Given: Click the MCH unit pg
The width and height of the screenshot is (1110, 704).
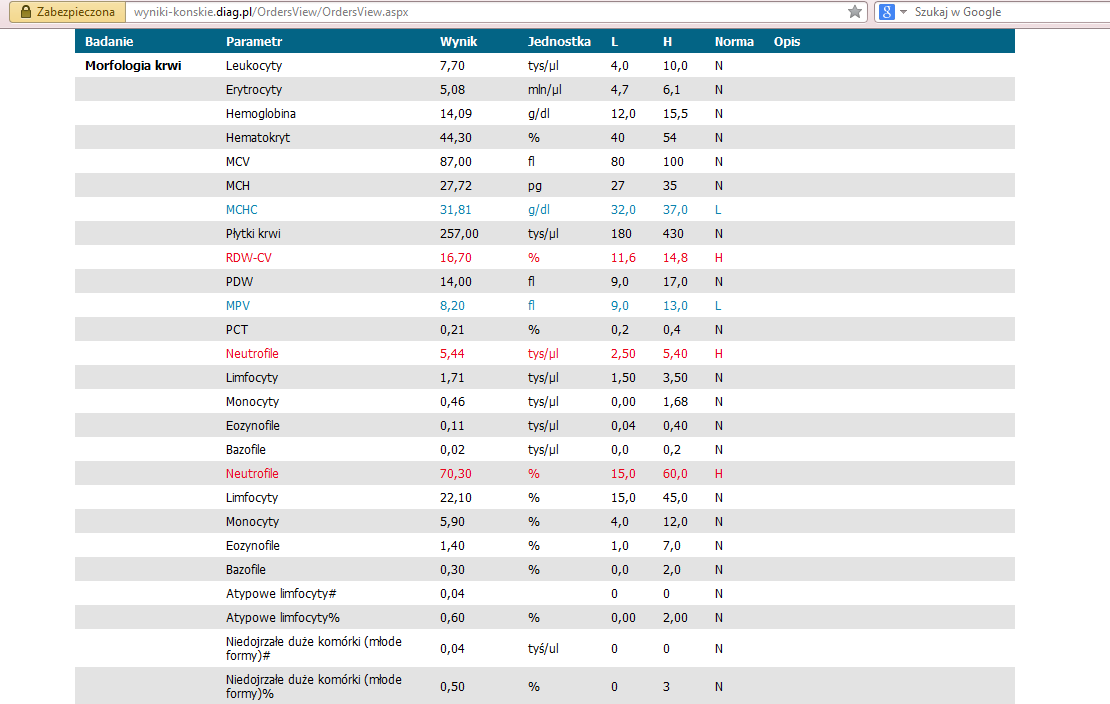Looking at the screenshot, I should [x=534, y=186].
